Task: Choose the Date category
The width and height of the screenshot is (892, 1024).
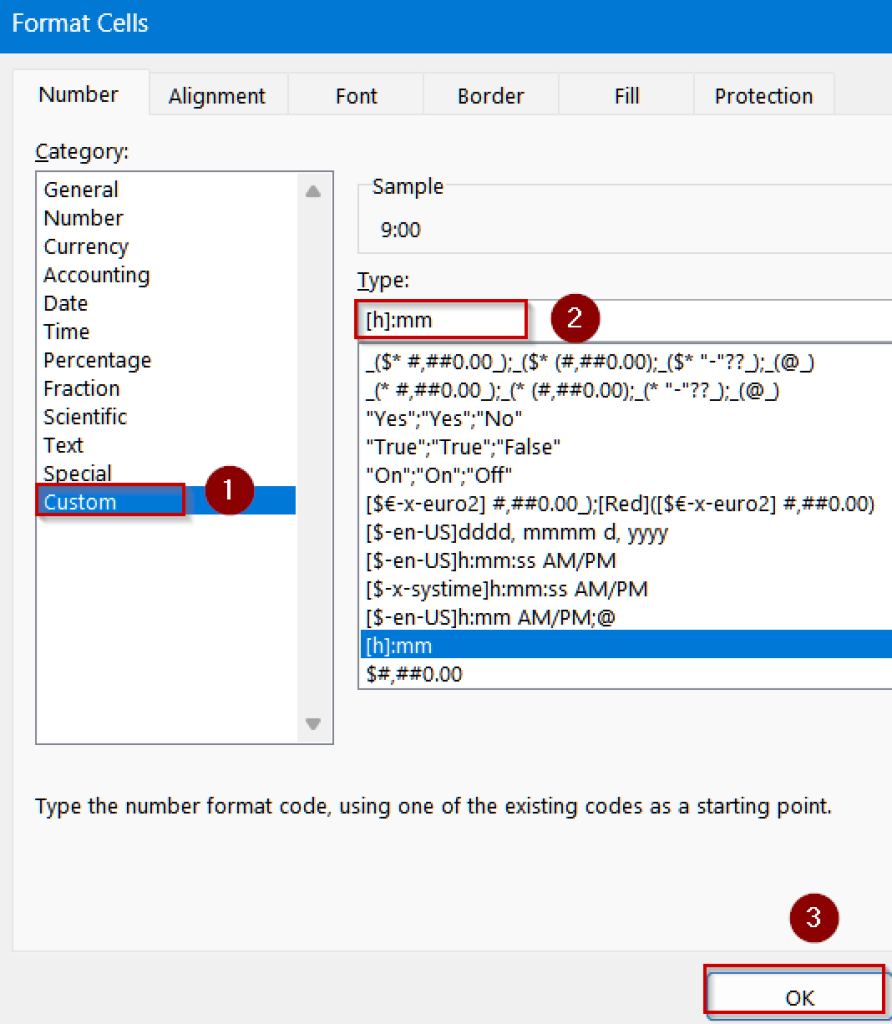Action: click(65, 303)
